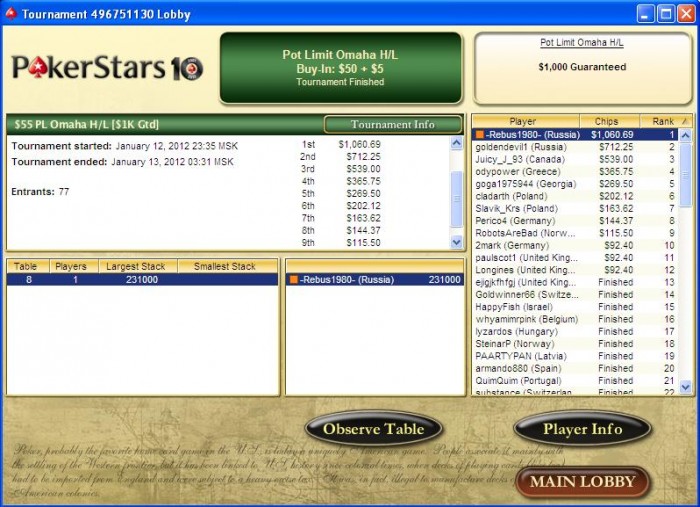Click the 2nd place prize $712.25

(363, 157)
